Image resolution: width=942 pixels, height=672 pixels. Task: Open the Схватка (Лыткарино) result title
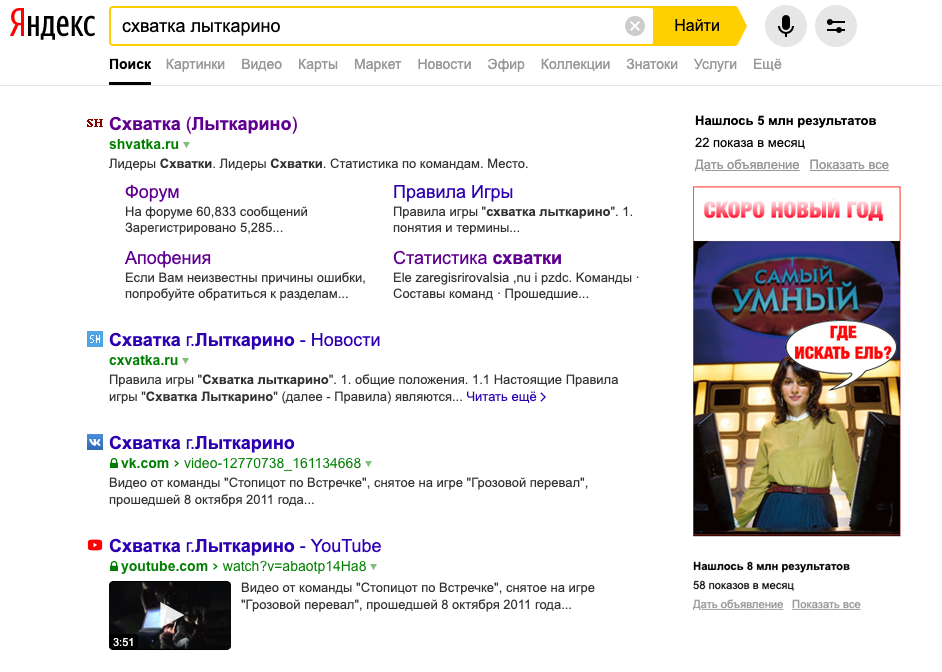point(203,124)
